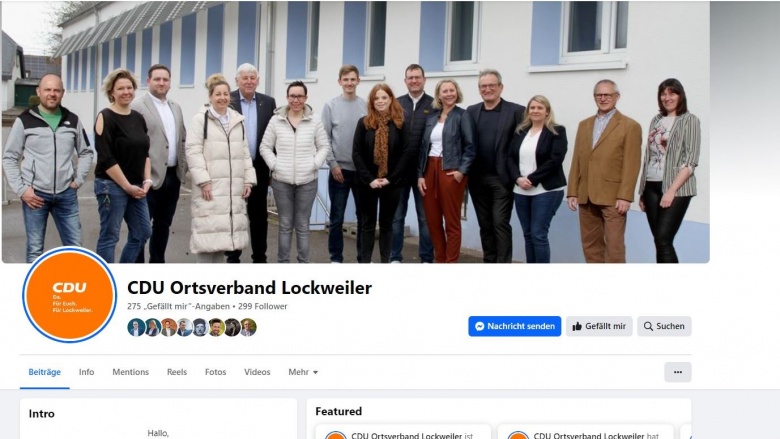Viewport: 780px width, 439px height.
Task: Go to the Reels tab
Action: [x=177, y=372]
